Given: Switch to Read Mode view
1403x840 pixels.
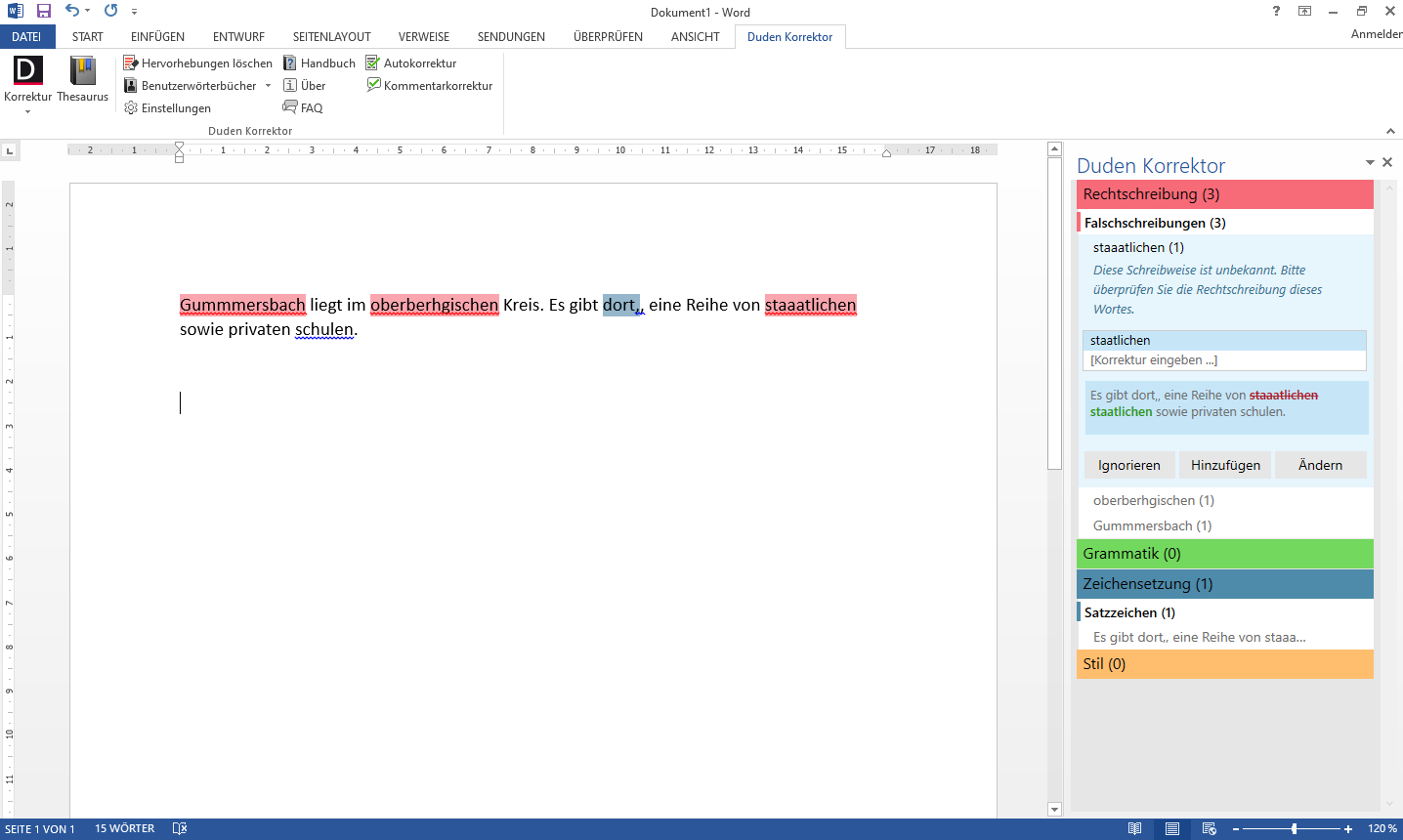Looking at the screenshot, I should click(1135, 829).
